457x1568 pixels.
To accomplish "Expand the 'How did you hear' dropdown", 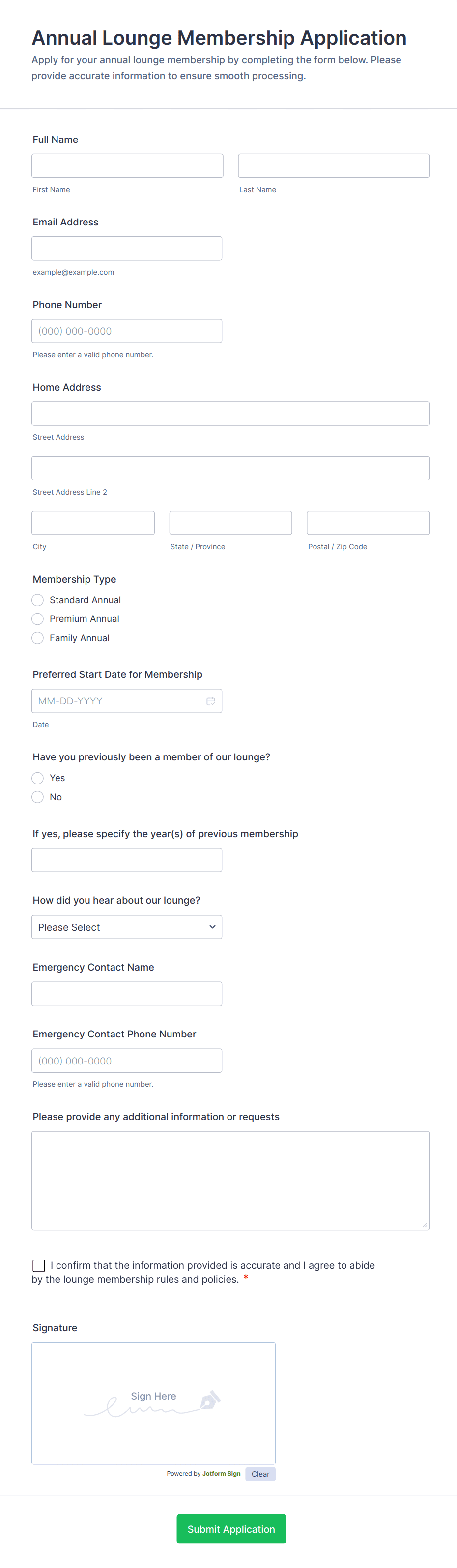I will tap(127, 927).
